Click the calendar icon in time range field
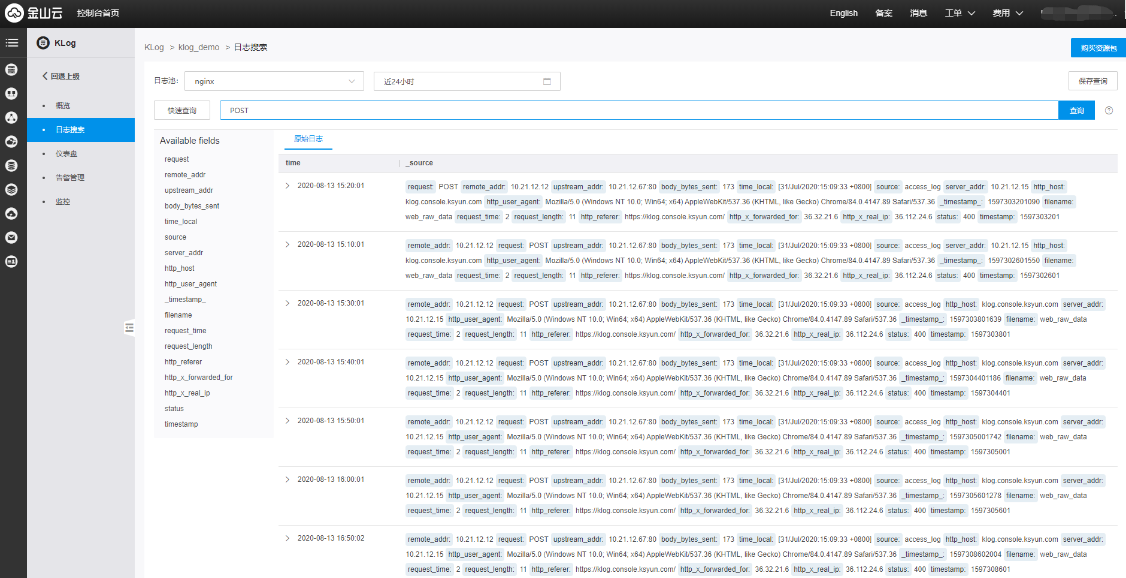The height and width of the screenshot is (578, 1126). click(547, 81)
